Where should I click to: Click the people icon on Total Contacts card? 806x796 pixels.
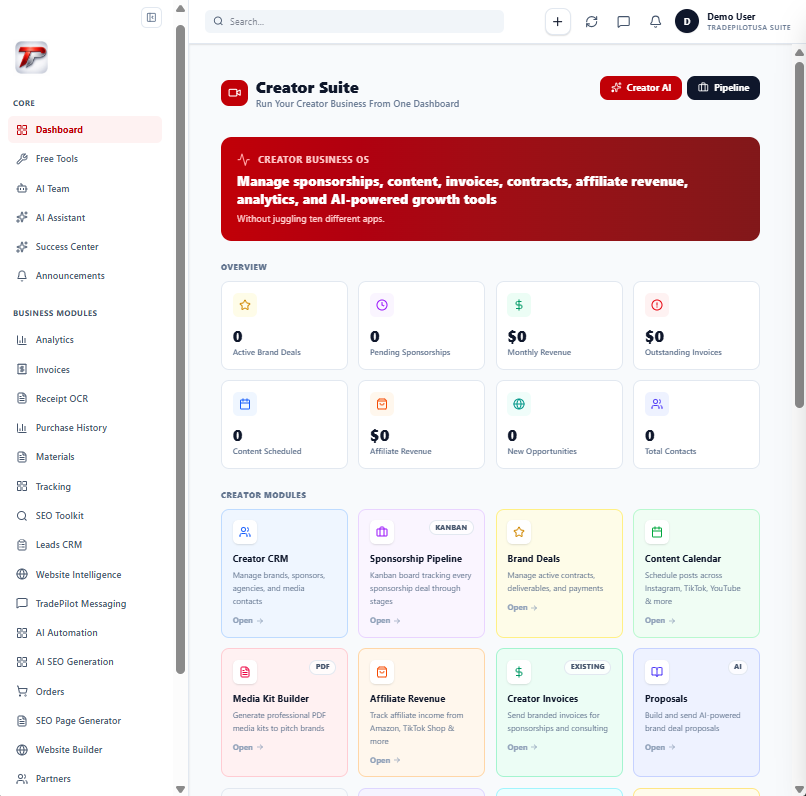click(657, 404)
